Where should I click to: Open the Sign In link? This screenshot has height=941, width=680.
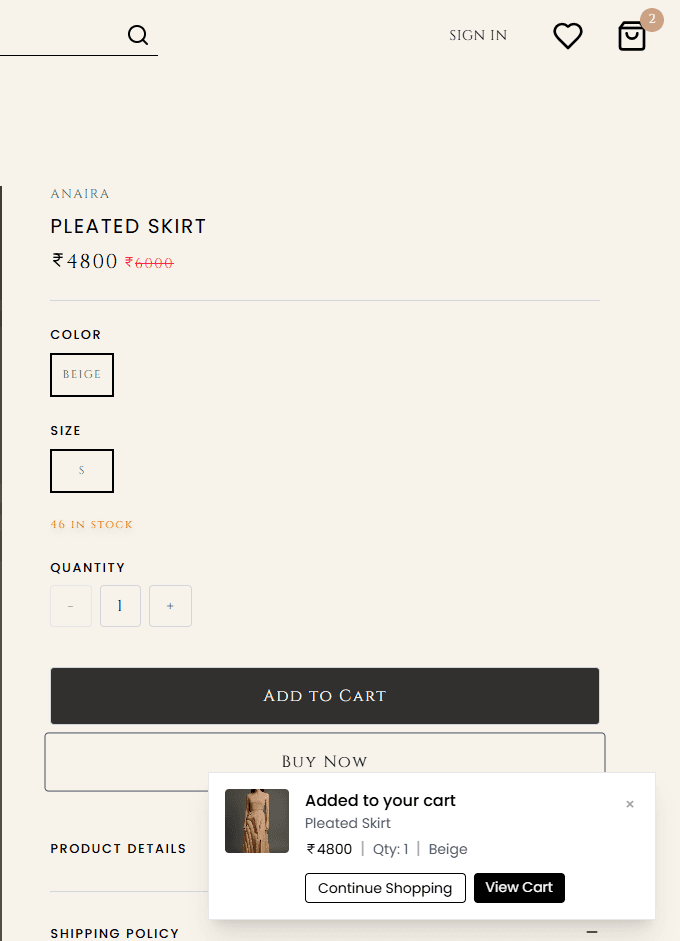coord(478,36)
